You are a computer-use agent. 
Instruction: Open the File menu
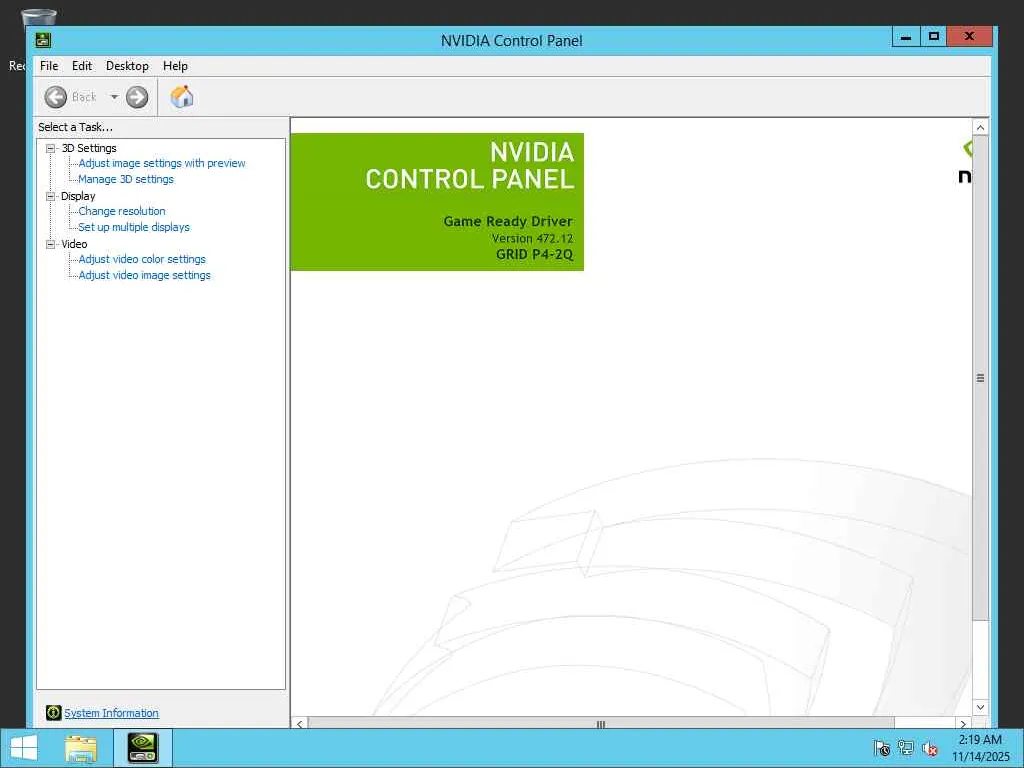point(49,66)
